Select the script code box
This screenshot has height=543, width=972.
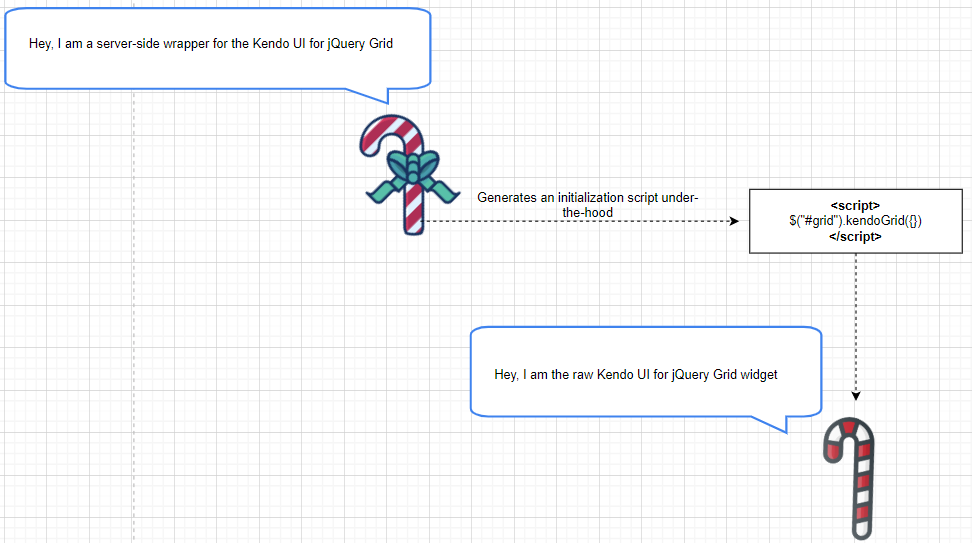click(x=855, y=221)
